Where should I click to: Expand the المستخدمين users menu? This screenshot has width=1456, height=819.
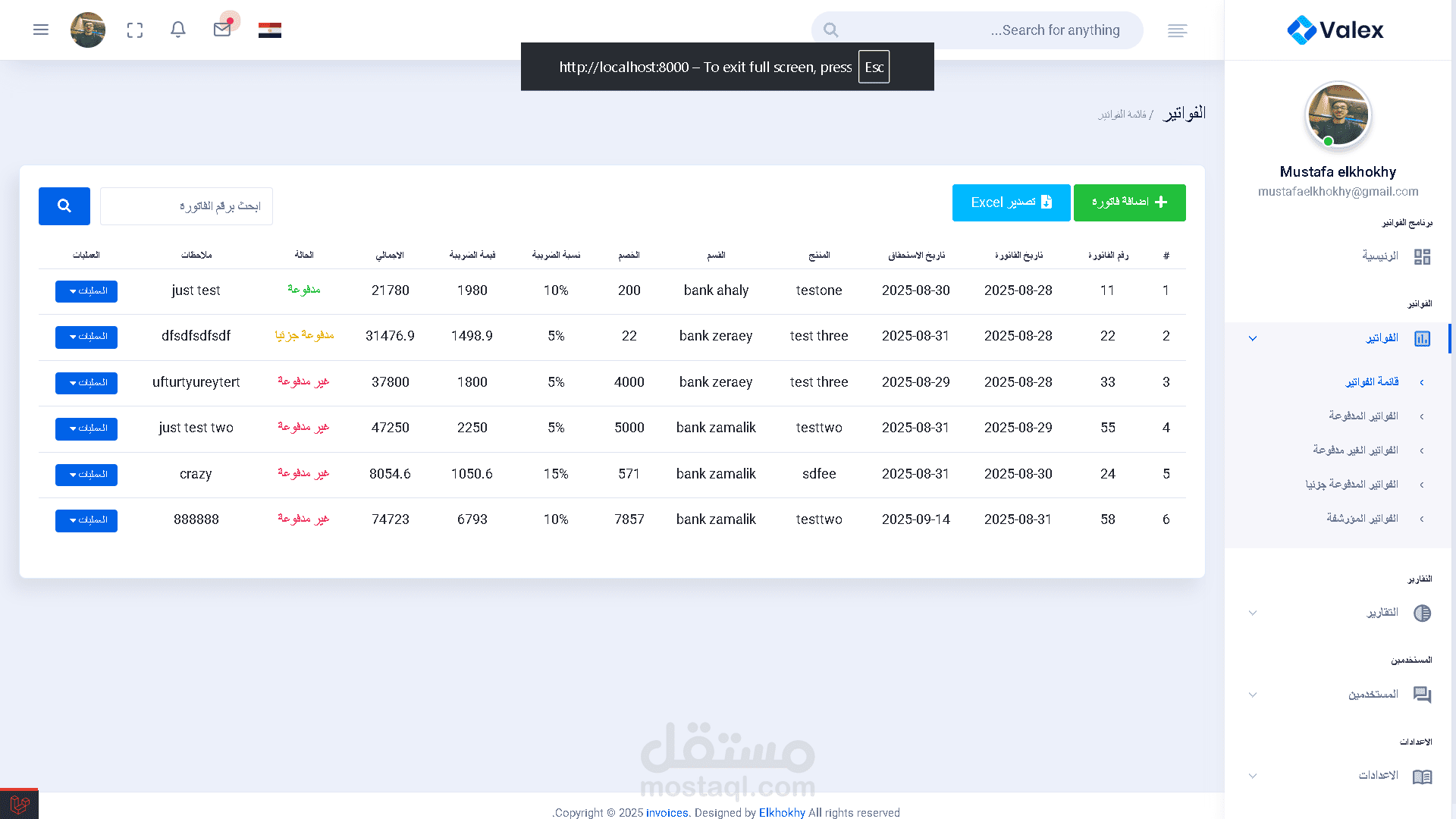tap(1373, 695)
